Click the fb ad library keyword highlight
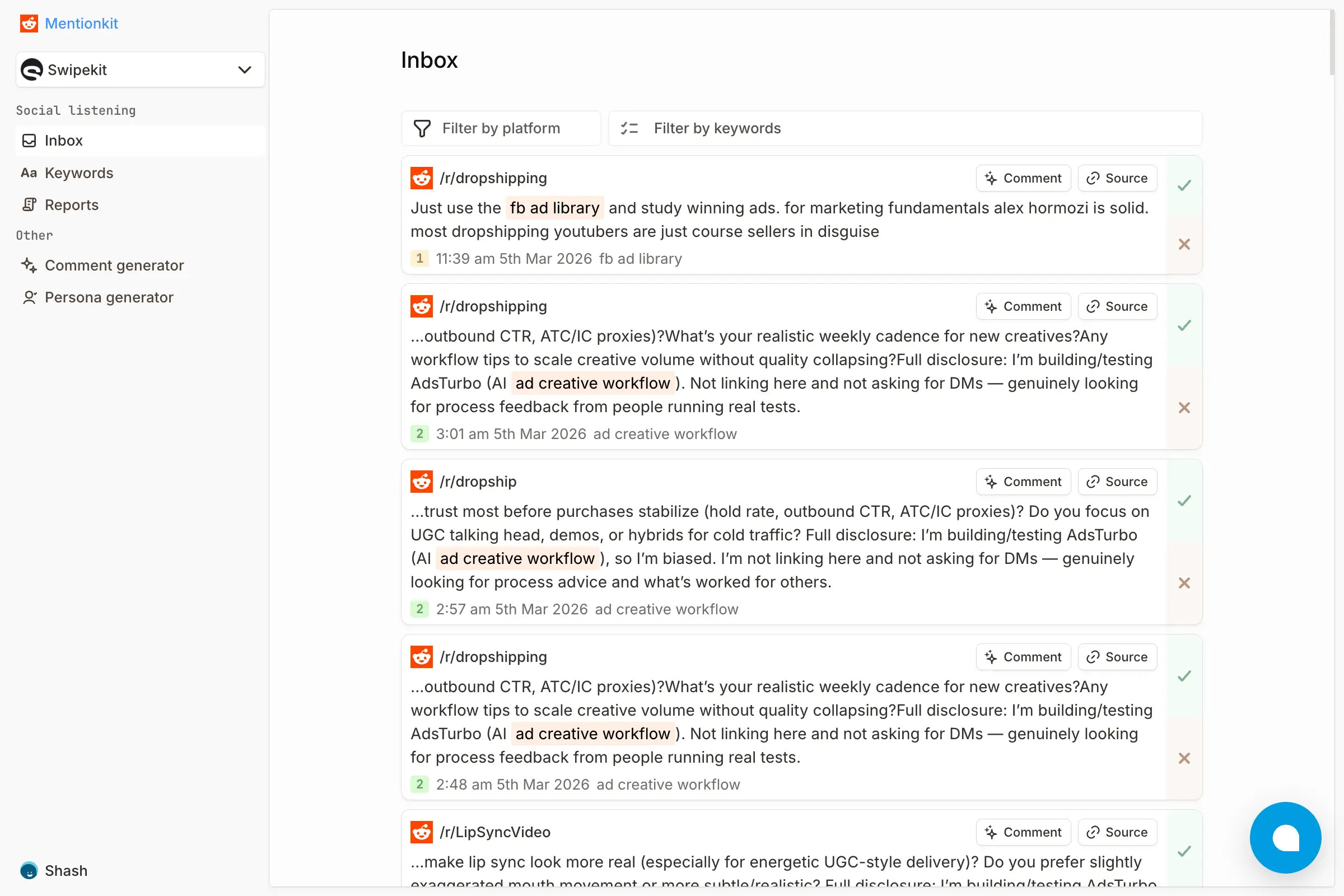 [554, 207]
